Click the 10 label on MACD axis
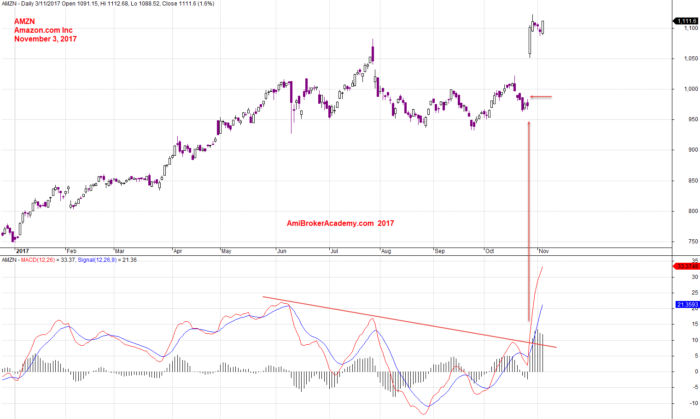Viewport: 700px width, 419px height. click(x=695, y=340)
